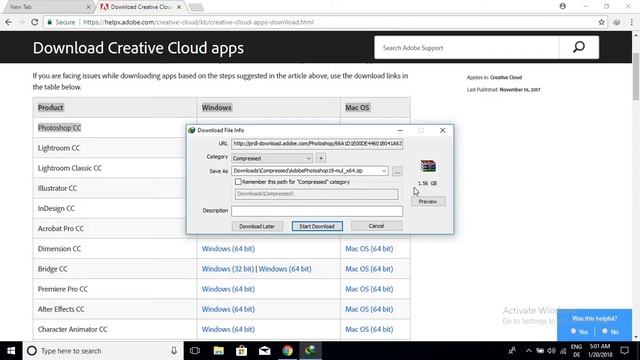Viewport: 640px width, 360px height.
Task: Click the URL field in download dialog
Action: pos(317,144)
